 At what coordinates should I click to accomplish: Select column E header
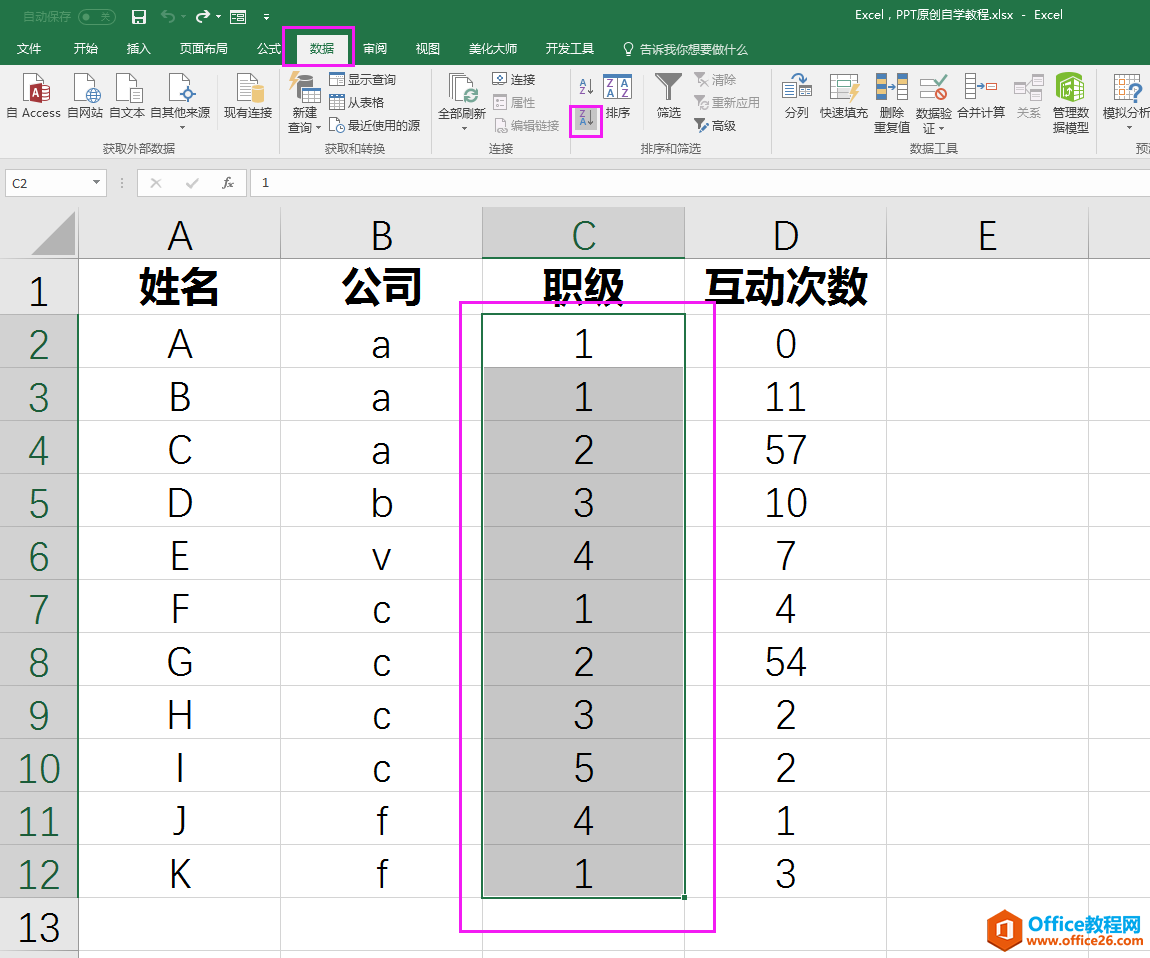(987, 233)
